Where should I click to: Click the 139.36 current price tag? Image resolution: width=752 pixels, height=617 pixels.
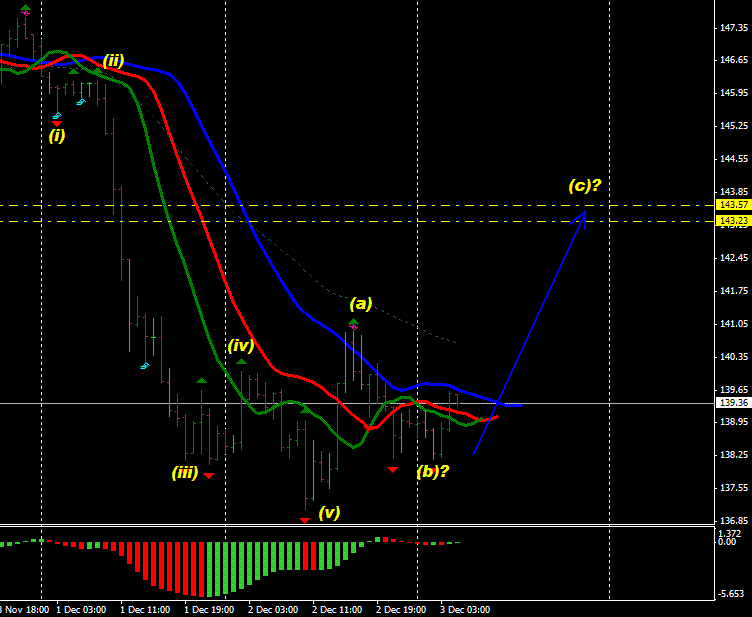(x=734, y=403)
